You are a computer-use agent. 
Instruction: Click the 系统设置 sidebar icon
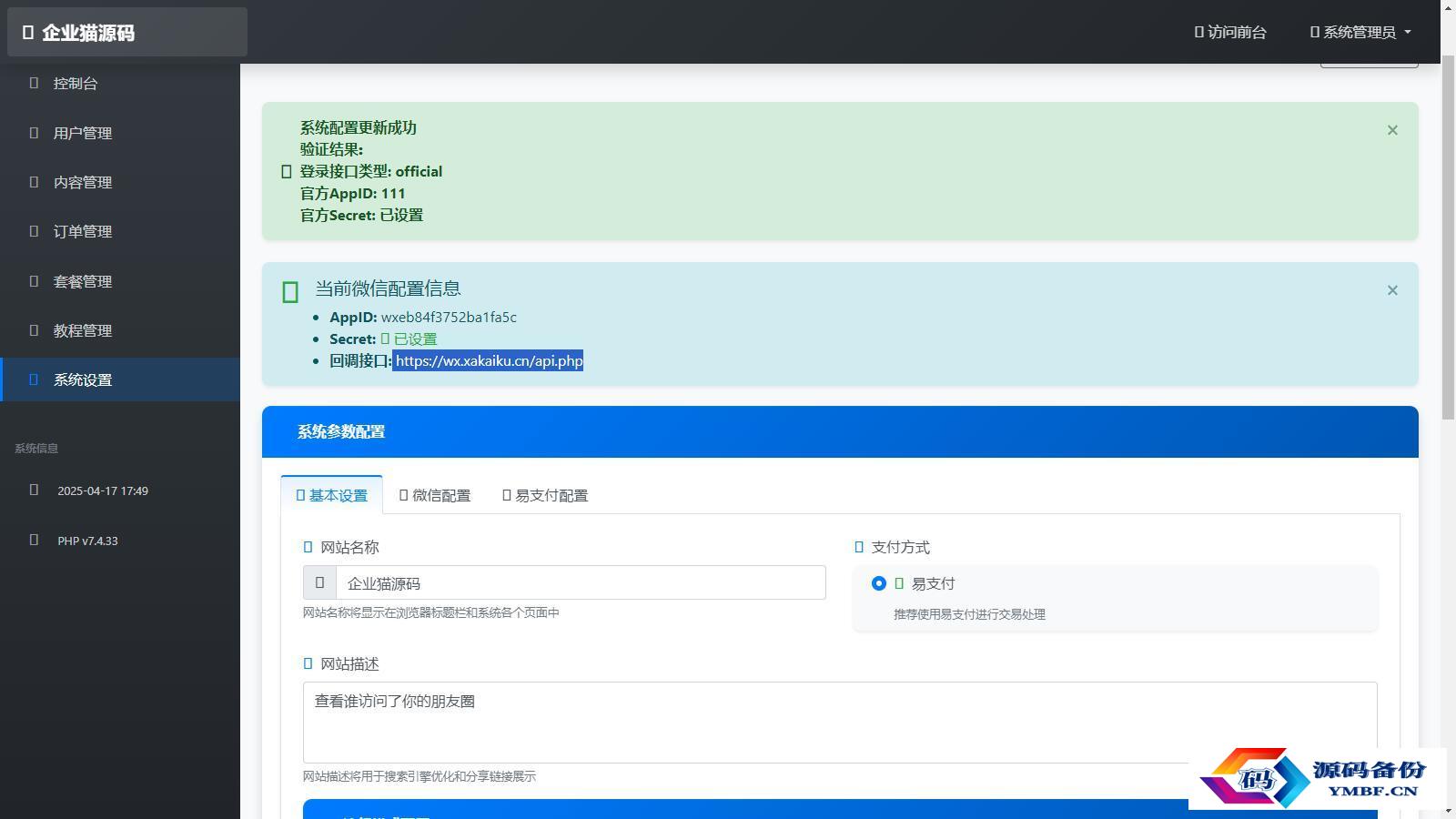click(34, 379)
